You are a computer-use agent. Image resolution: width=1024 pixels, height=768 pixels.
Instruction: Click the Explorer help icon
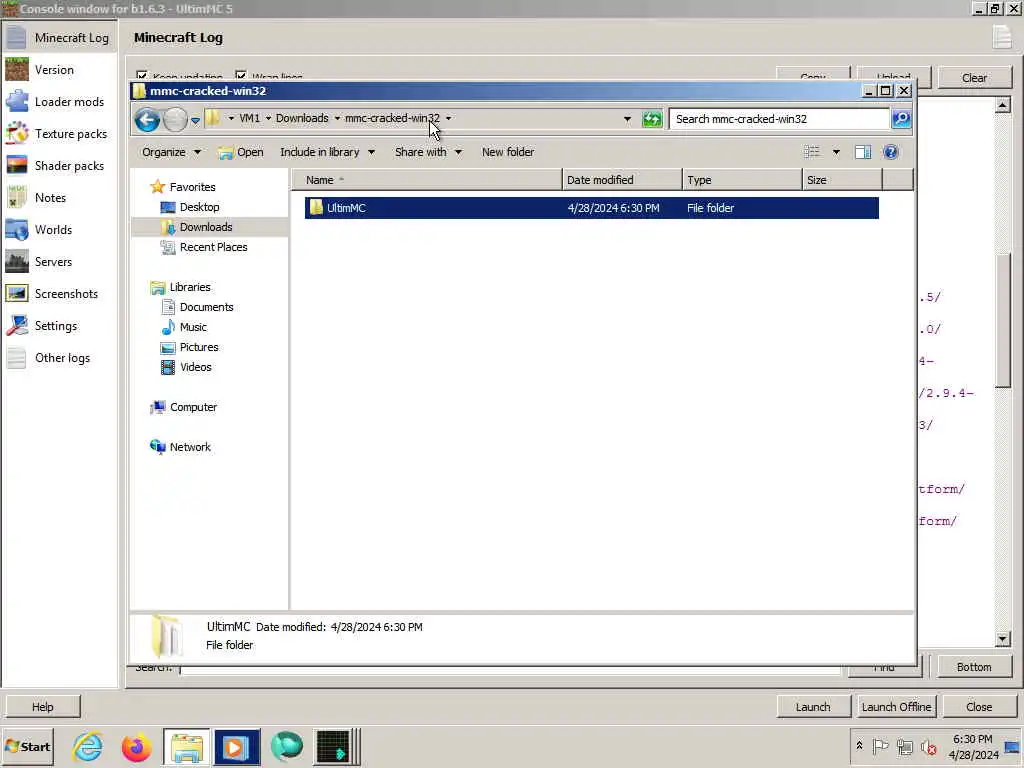pos(891,152)
